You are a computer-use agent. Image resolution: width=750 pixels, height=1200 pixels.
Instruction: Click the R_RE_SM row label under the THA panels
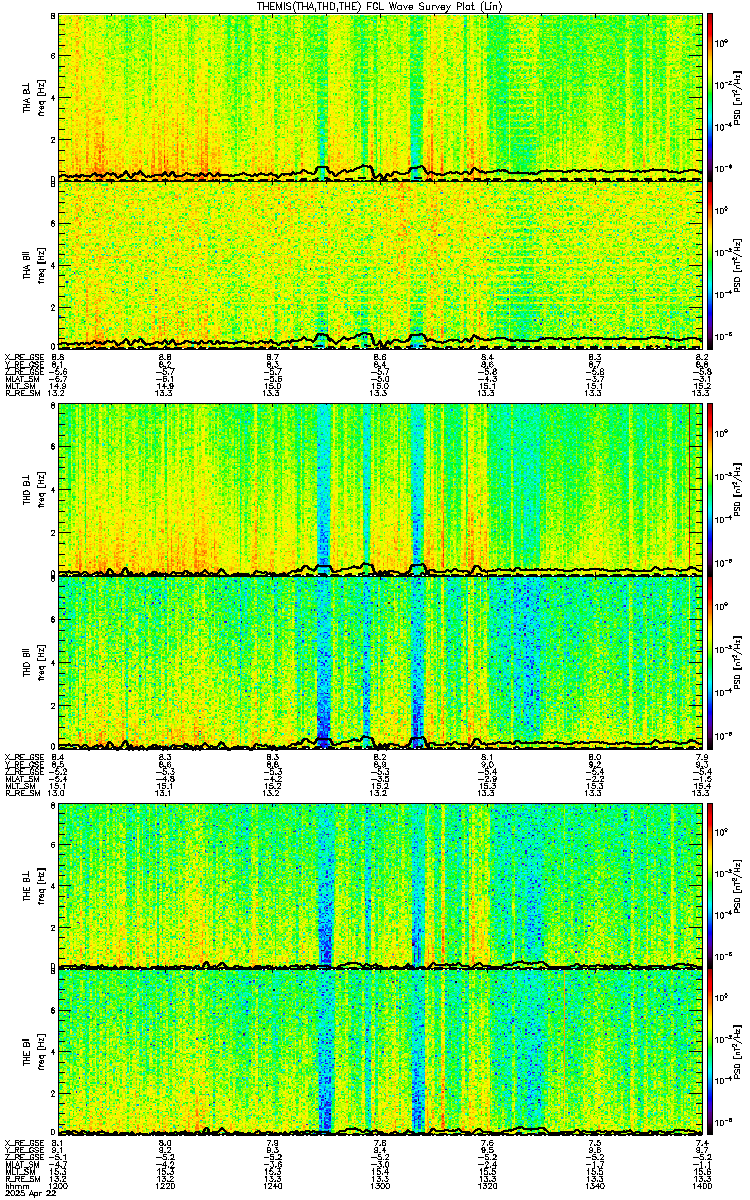coord(24,394)
